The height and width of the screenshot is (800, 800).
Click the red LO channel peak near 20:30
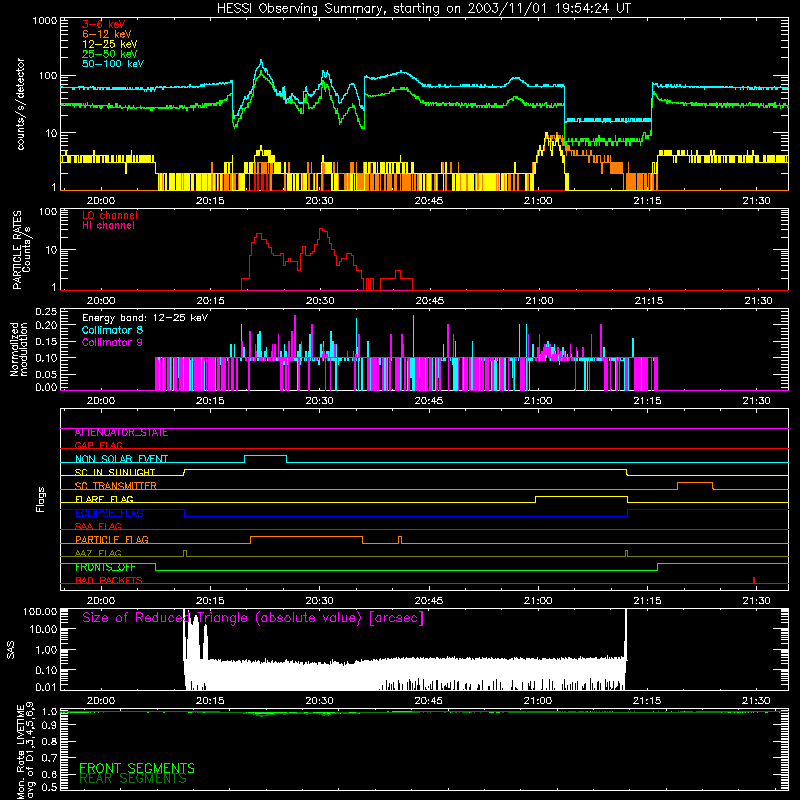click(322, 230)
